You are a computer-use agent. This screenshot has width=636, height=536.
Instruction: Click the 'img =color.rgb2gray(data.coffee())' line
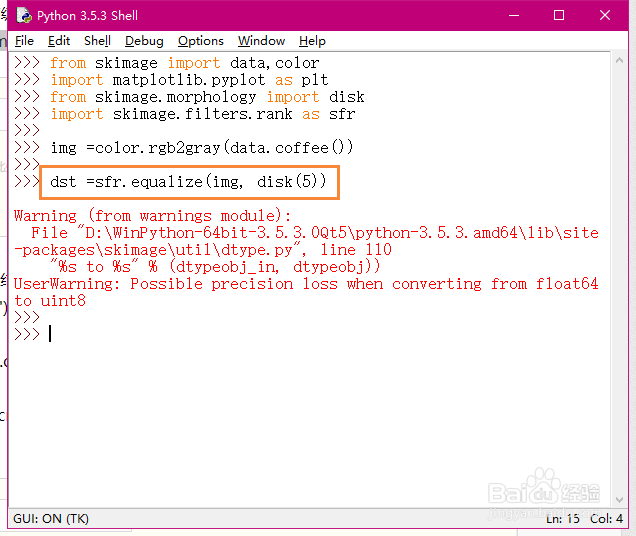coord(202,148)
